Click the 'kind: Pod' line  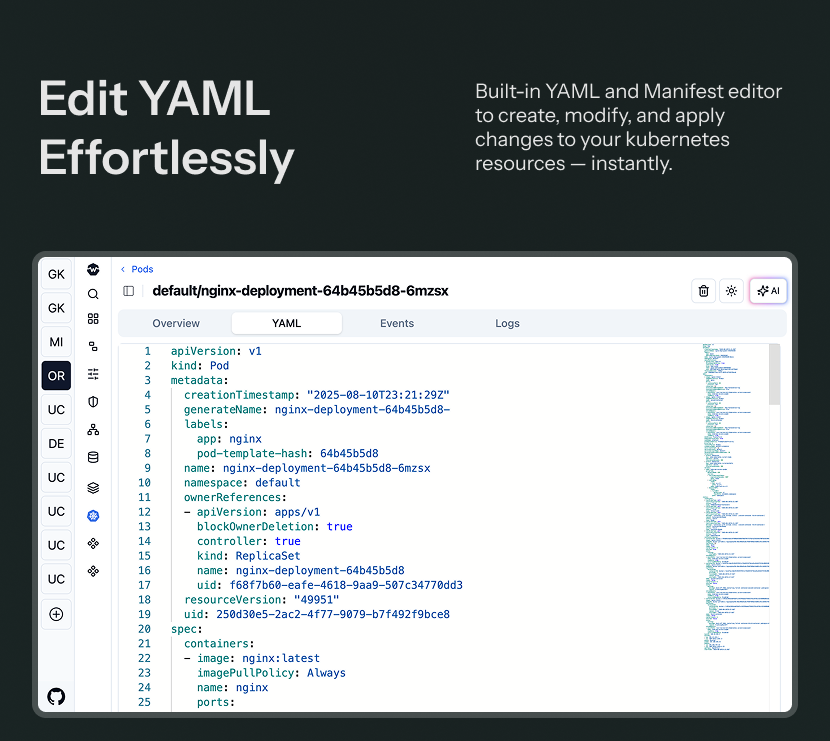200,366
